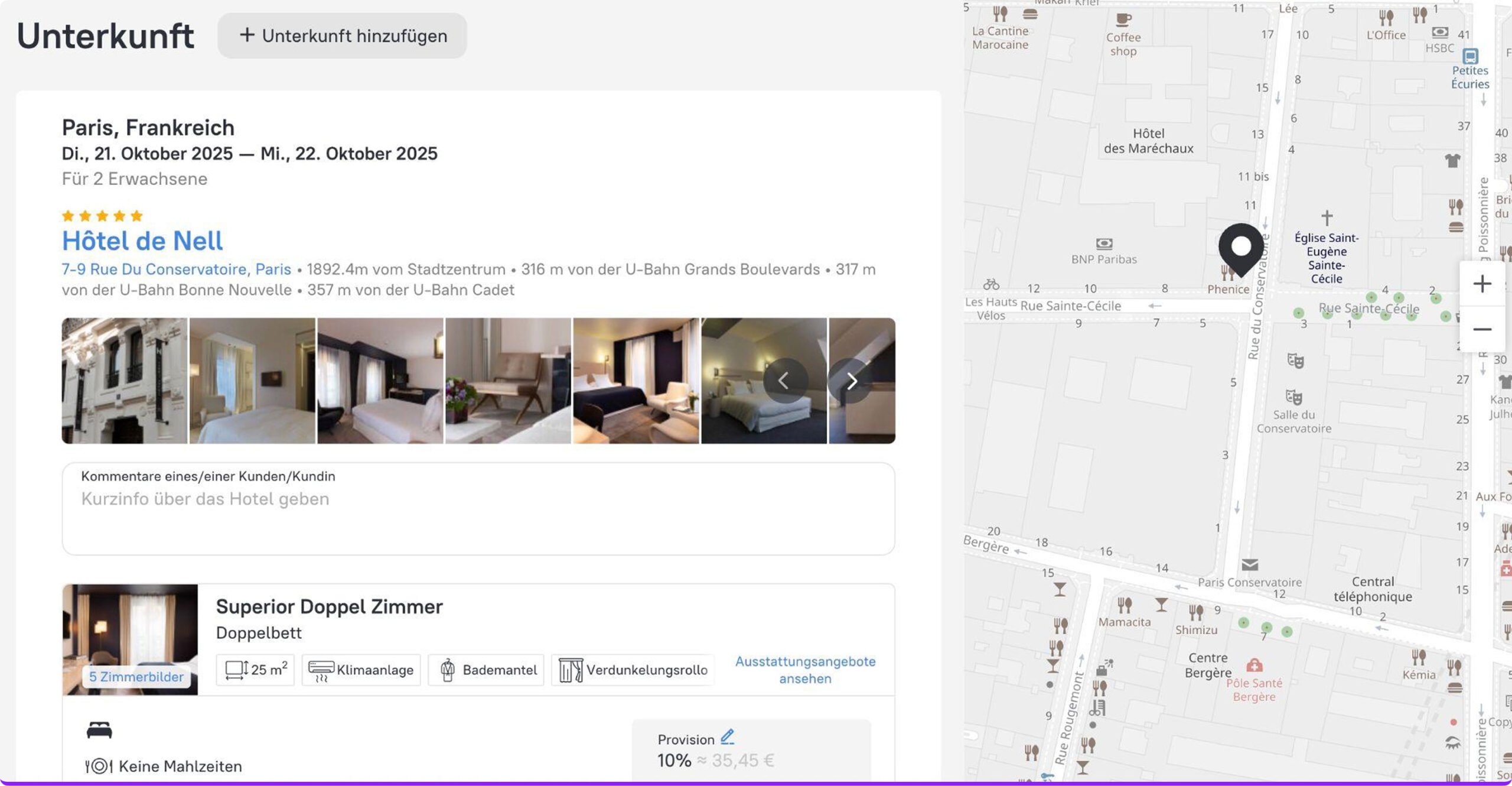
Task: Click the Klimaanlage air conditioner icon
Action: click(x=321, y=670)
